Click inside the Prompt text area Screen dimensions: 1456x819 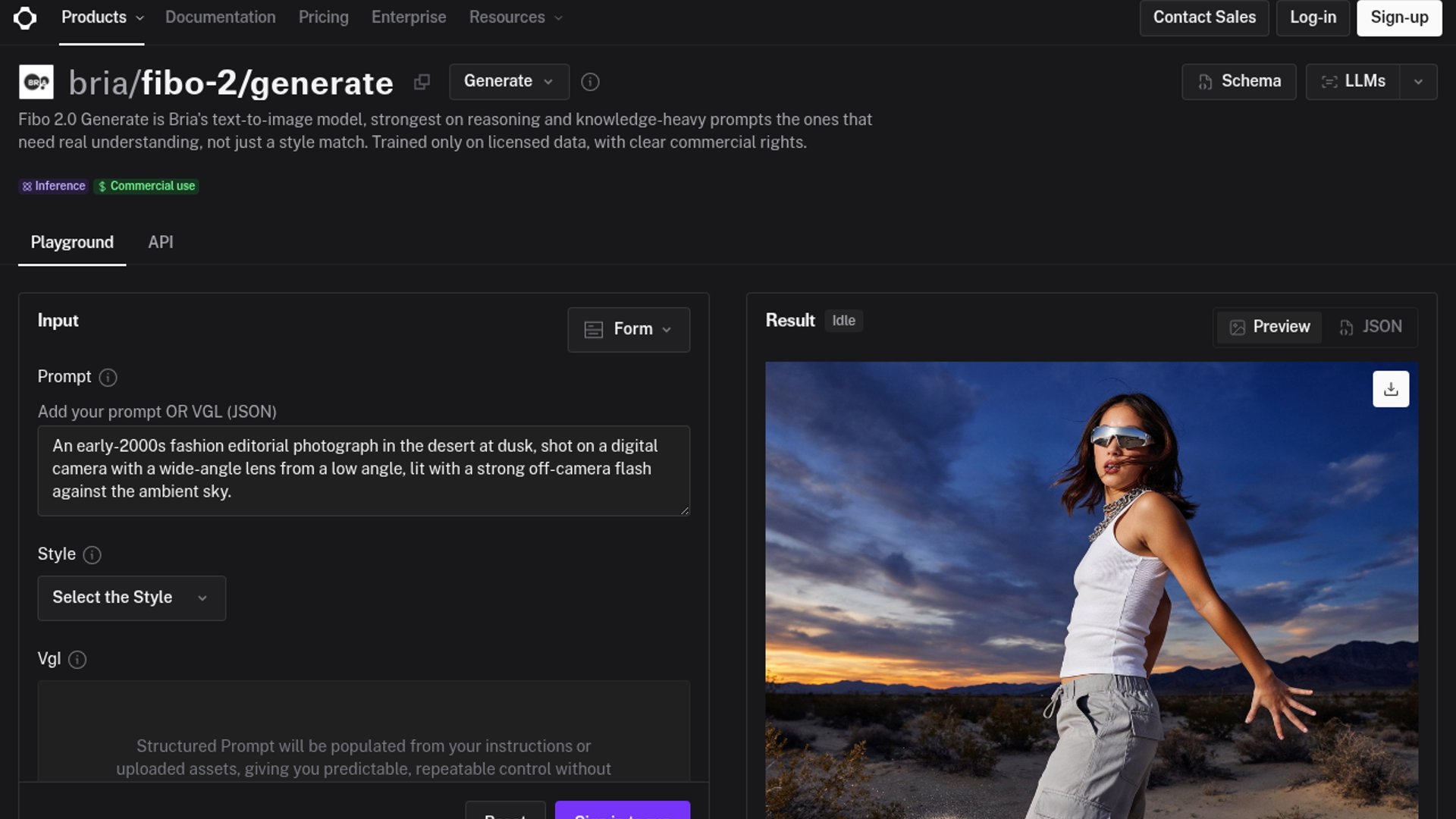pyautogui.click(x=364, y=471)
